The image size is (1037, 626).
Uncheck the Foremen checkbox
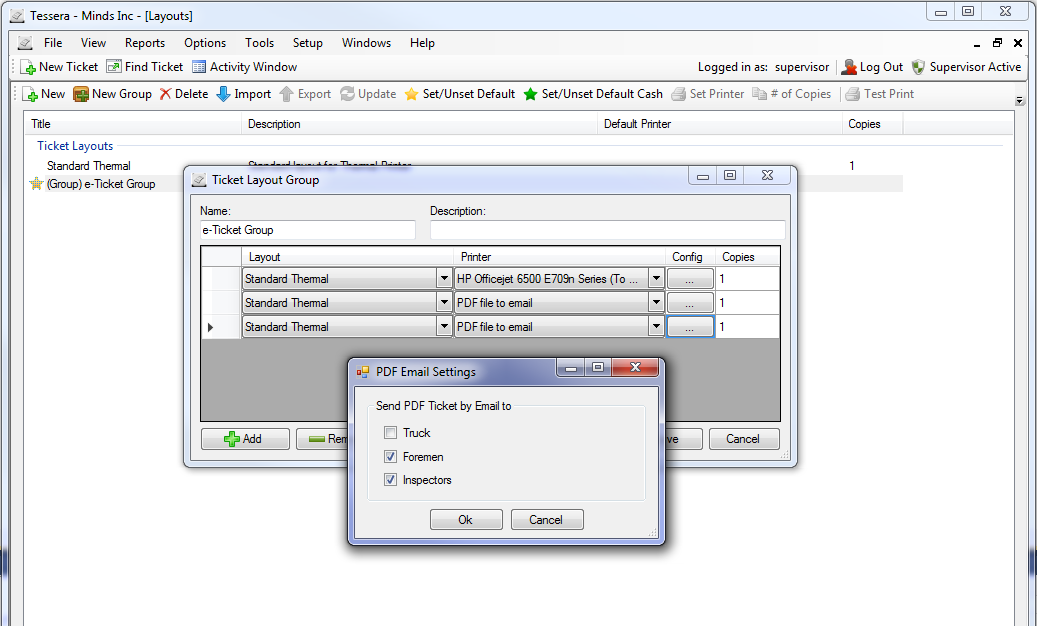(x=391, y=457)
